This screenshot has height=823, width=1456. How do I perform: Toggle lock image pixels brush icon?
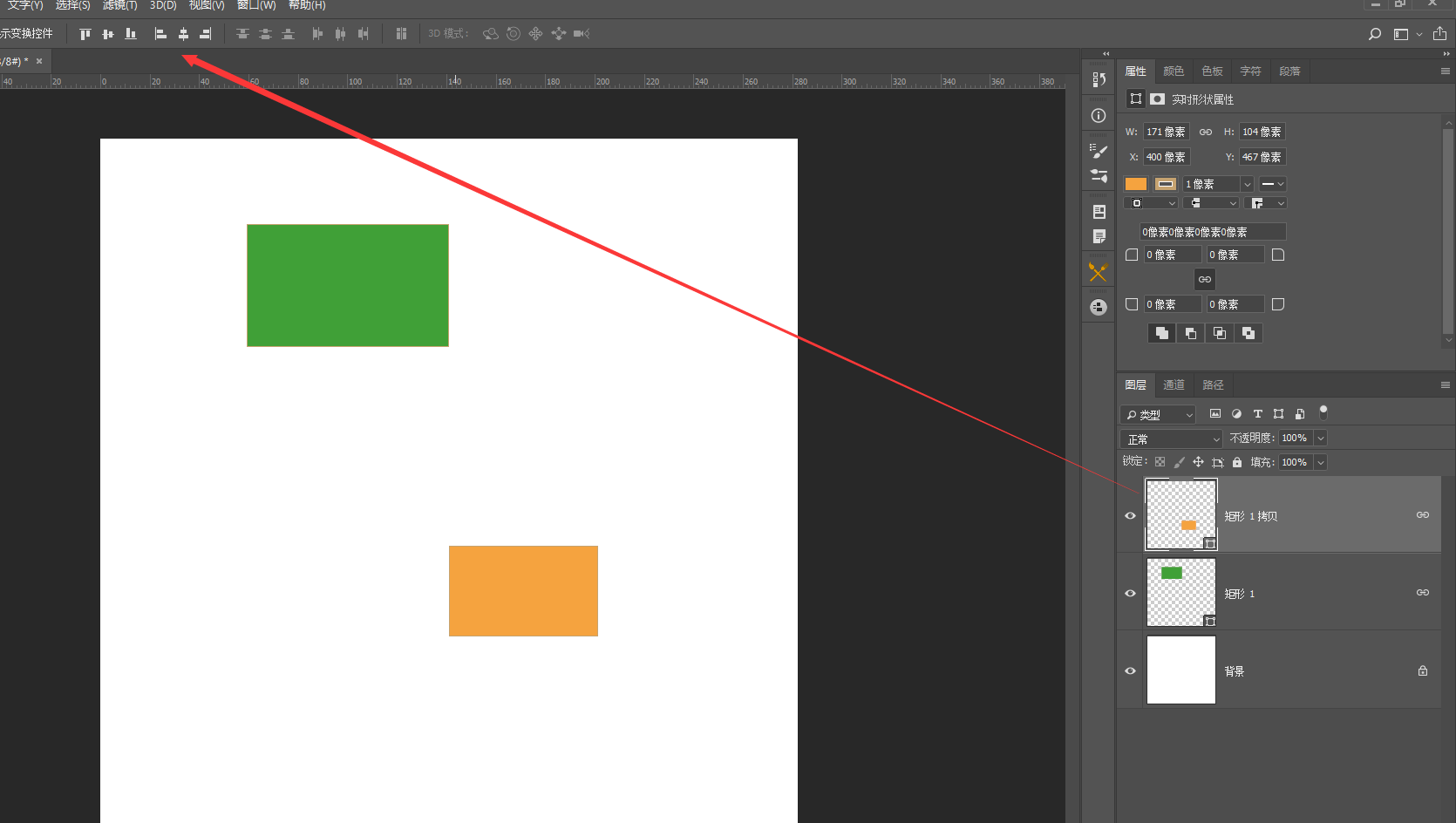tap(1179, 462)
